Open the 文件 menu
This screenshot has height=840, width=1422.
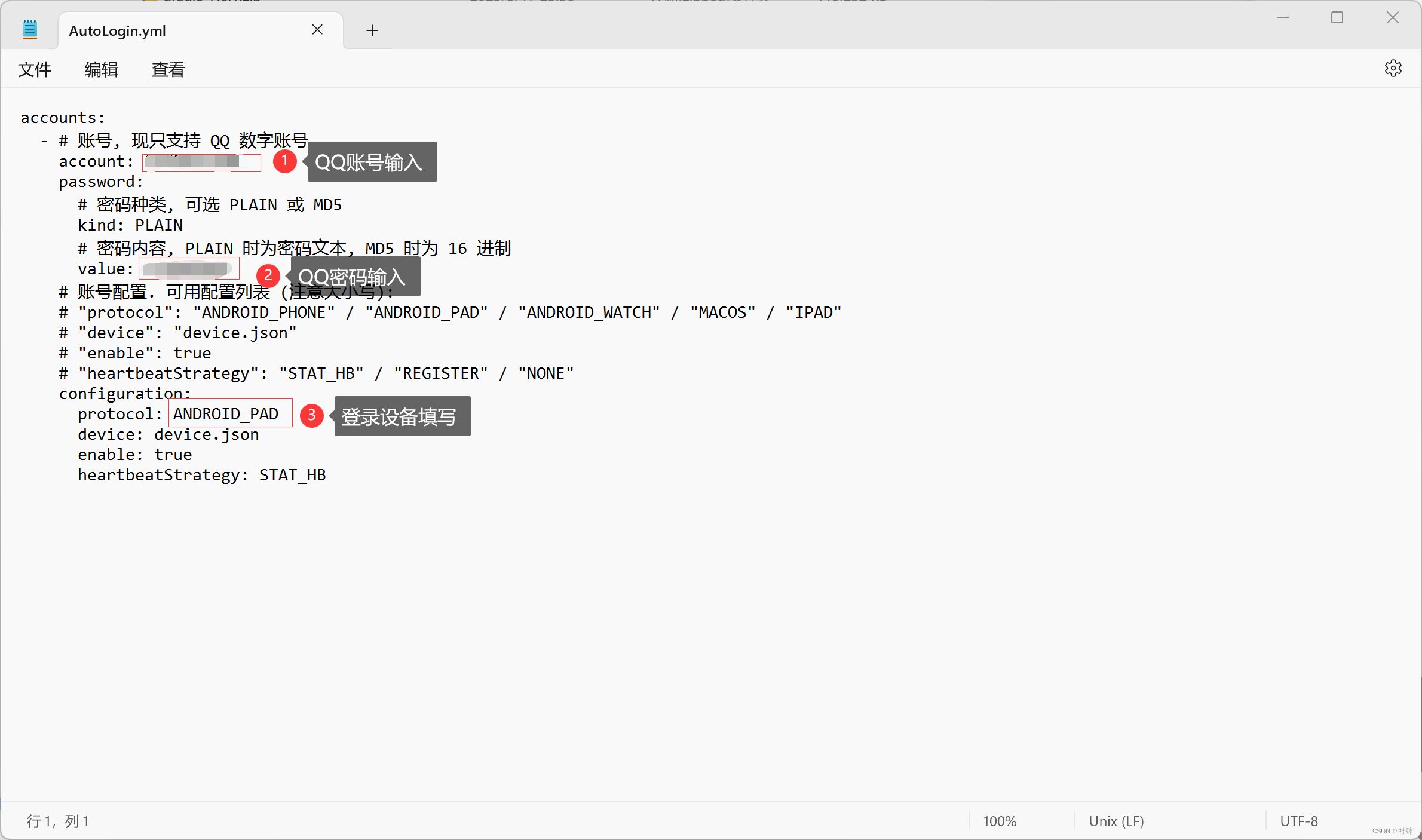click(x=35, y=70)
